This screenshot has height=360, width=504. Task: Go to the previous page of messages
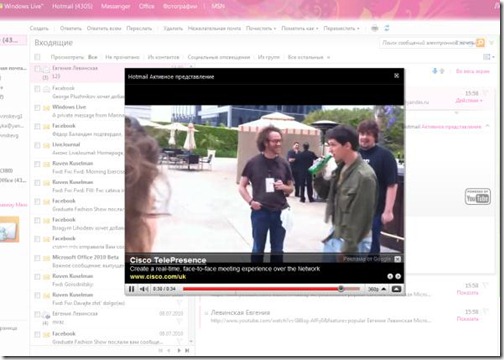click(169, 350)
